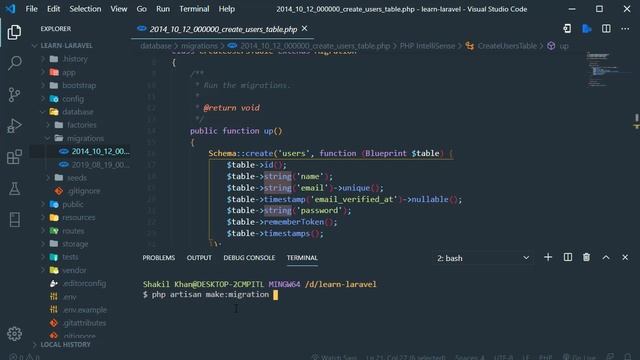Viewport: 640px width, 360px height.
Task: Select the TERMINAL panel tab
Action: (x=302, y=258)
